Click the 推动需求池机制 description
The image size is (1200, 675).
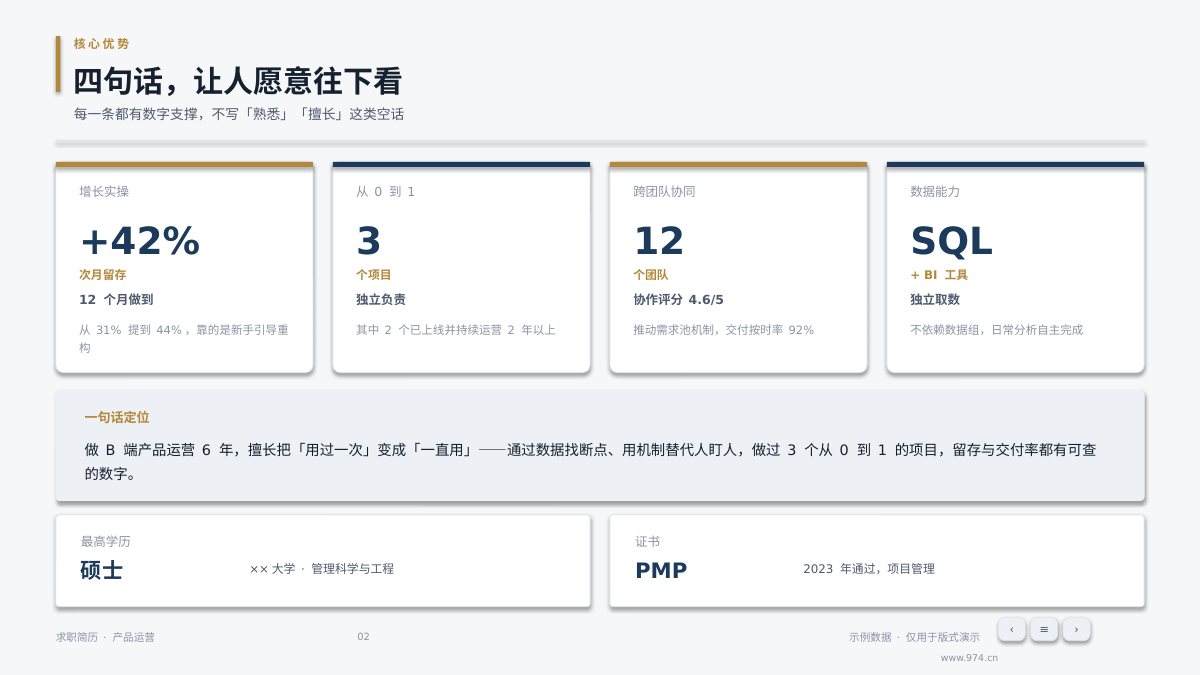[723, 329]
